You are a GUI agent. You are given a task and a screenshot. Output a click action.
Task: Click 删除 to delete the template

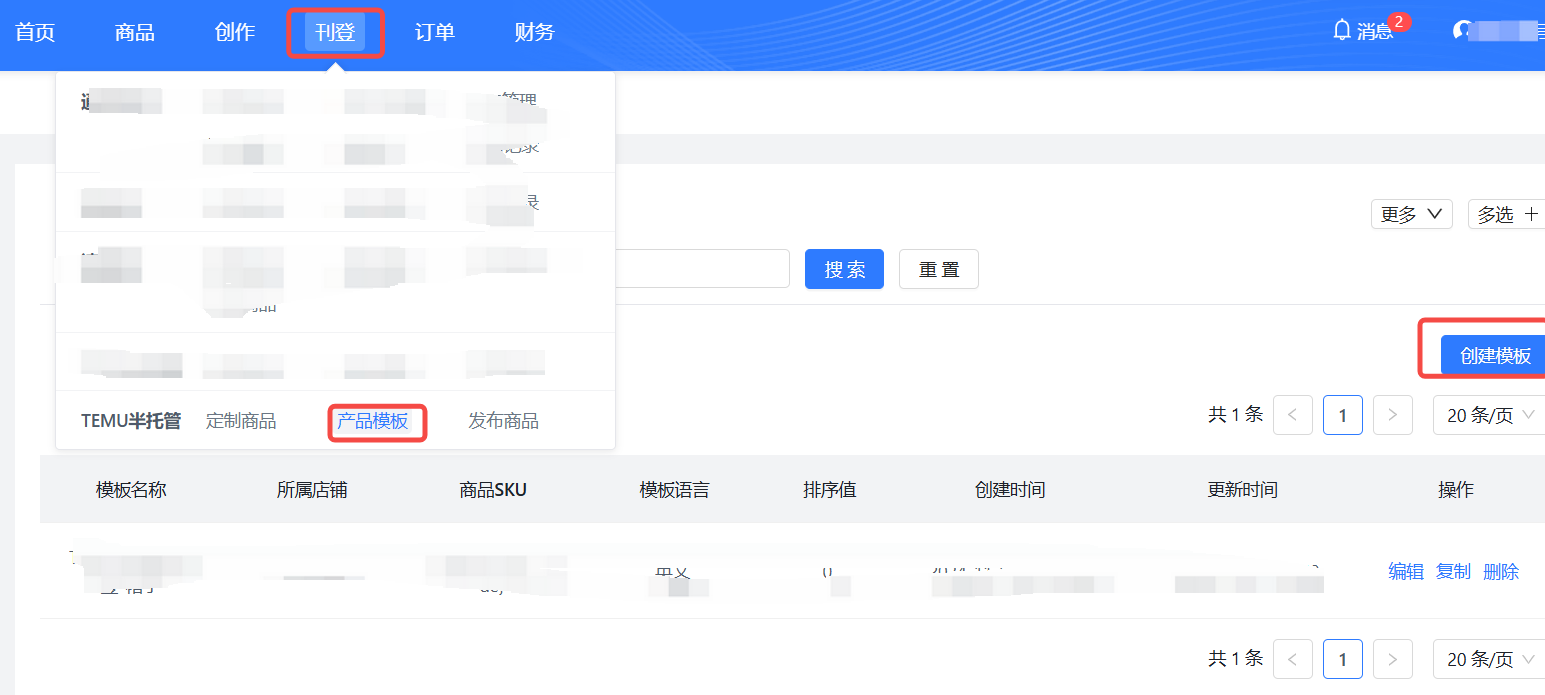click(x=1501, y=570)
